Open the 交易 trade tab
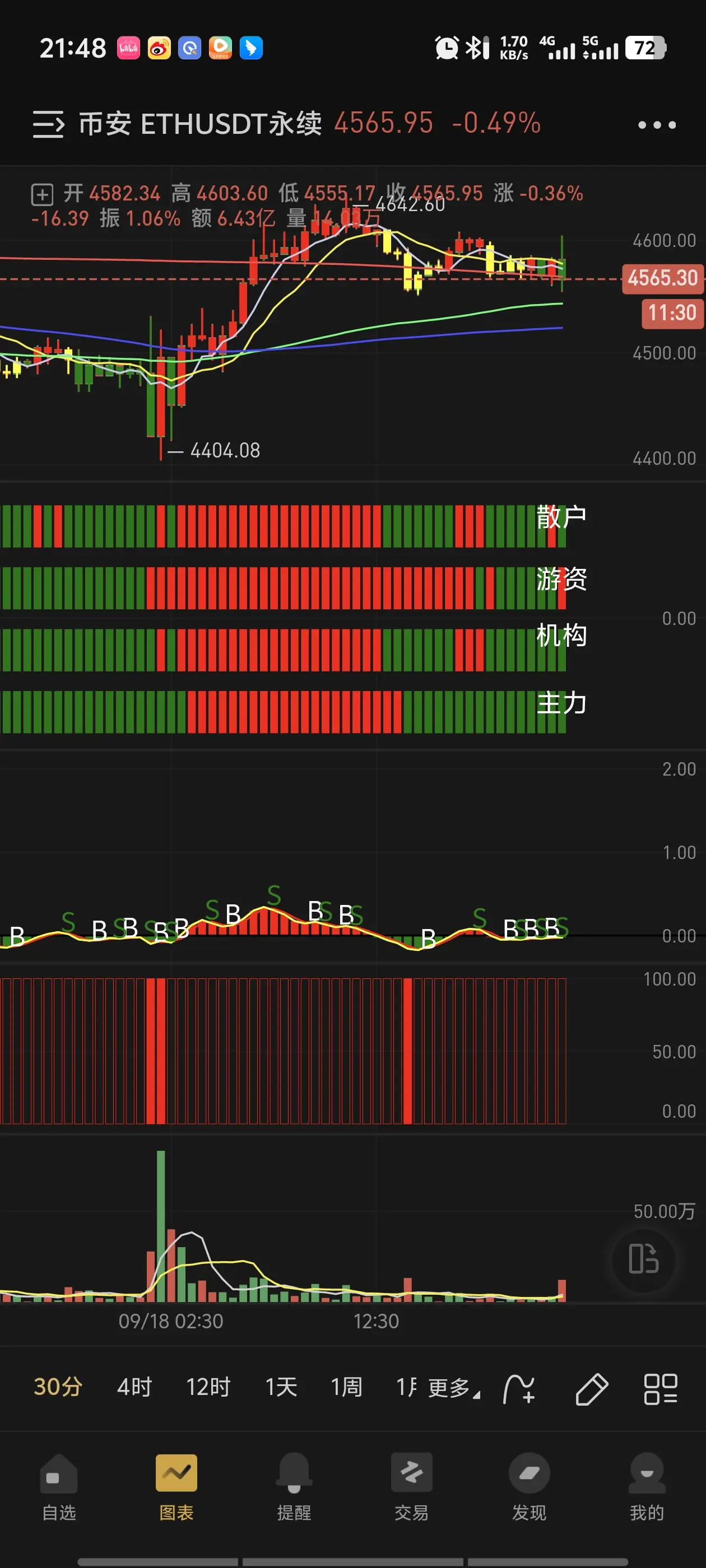This screenshot has width=706, height=1568. [x=412, y=1487]
